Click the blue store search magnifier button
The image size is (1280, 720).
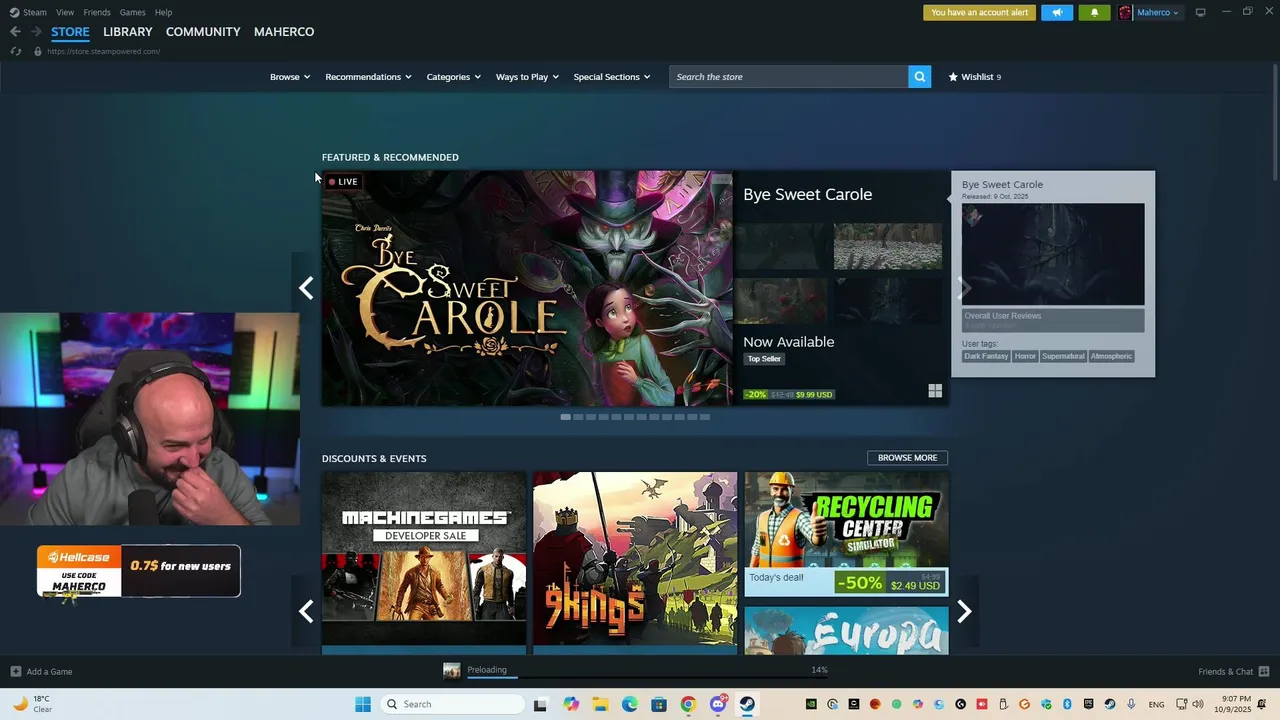coord(920,77)
